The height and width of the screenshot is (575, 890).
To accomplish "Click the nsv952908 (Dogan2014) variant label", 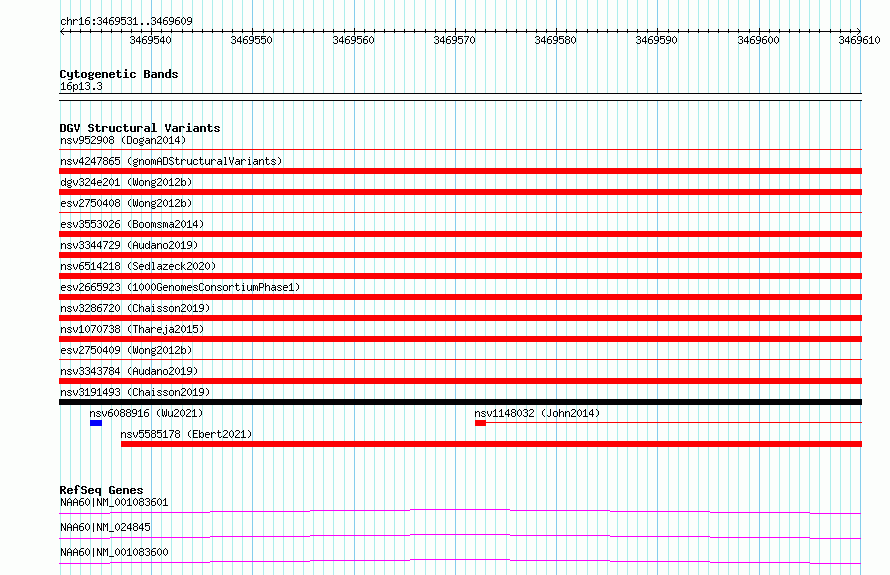I will tap(123, 140).
